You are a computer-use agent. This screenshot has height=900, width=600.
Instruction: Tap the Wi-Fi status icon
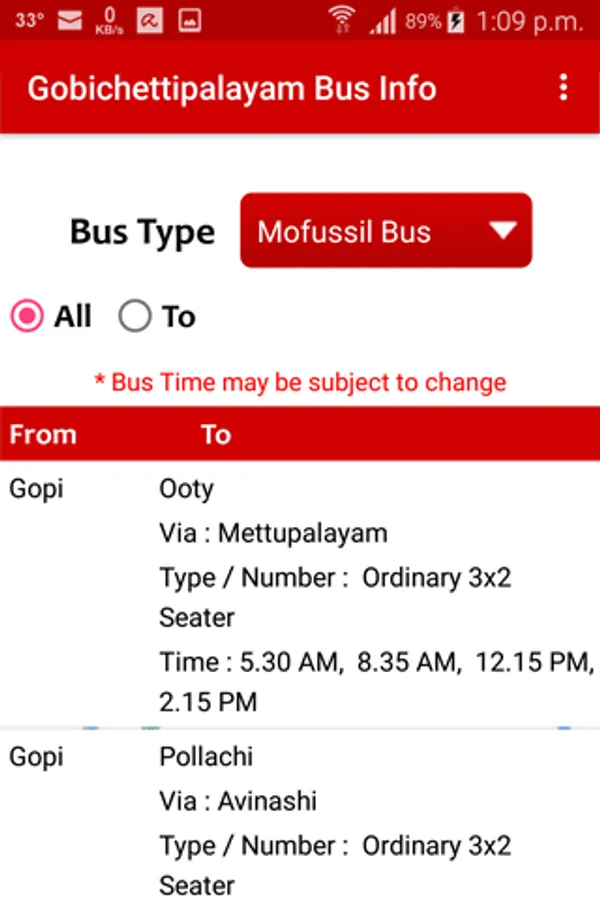342,20
